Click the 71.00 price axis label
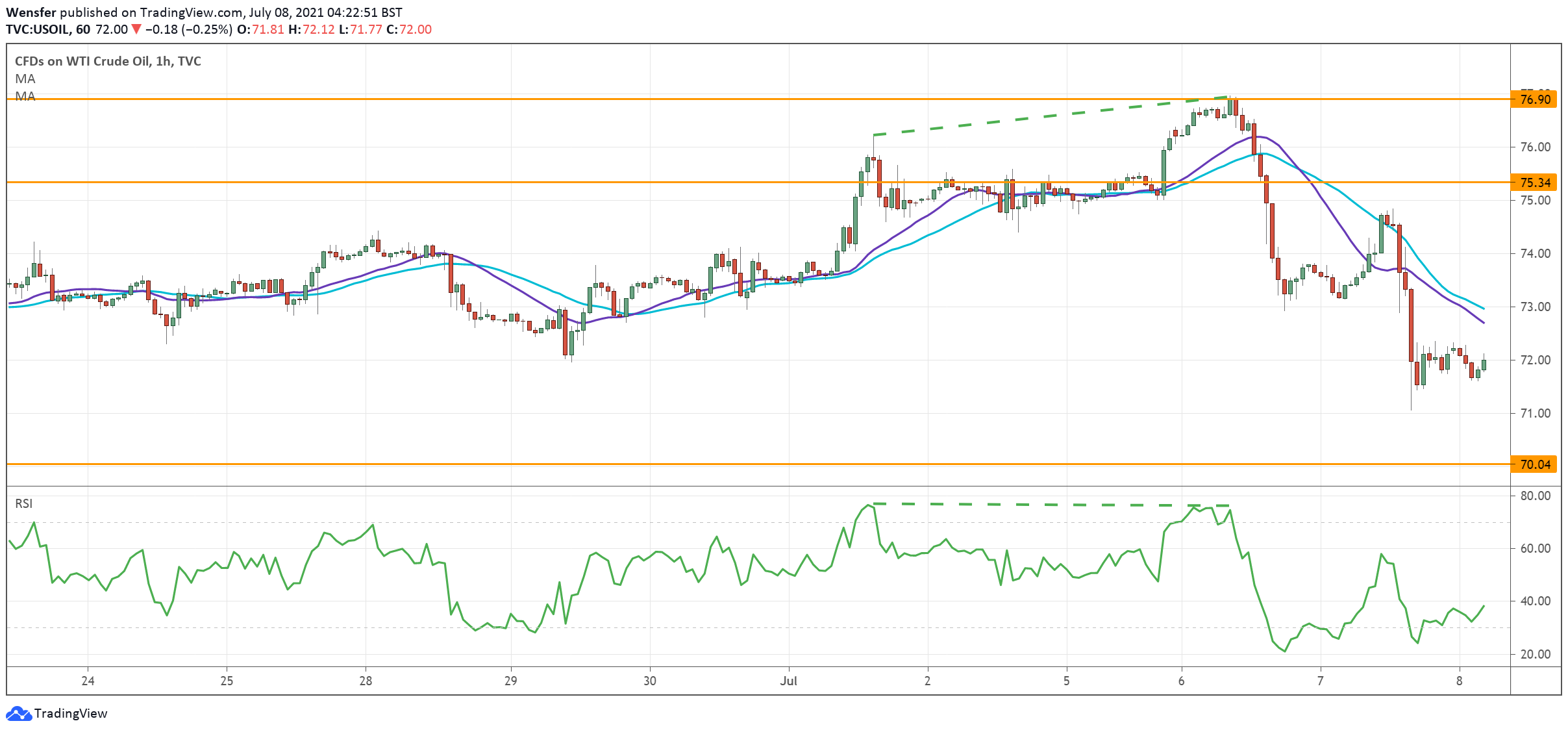 click(x=1535, y=413)
